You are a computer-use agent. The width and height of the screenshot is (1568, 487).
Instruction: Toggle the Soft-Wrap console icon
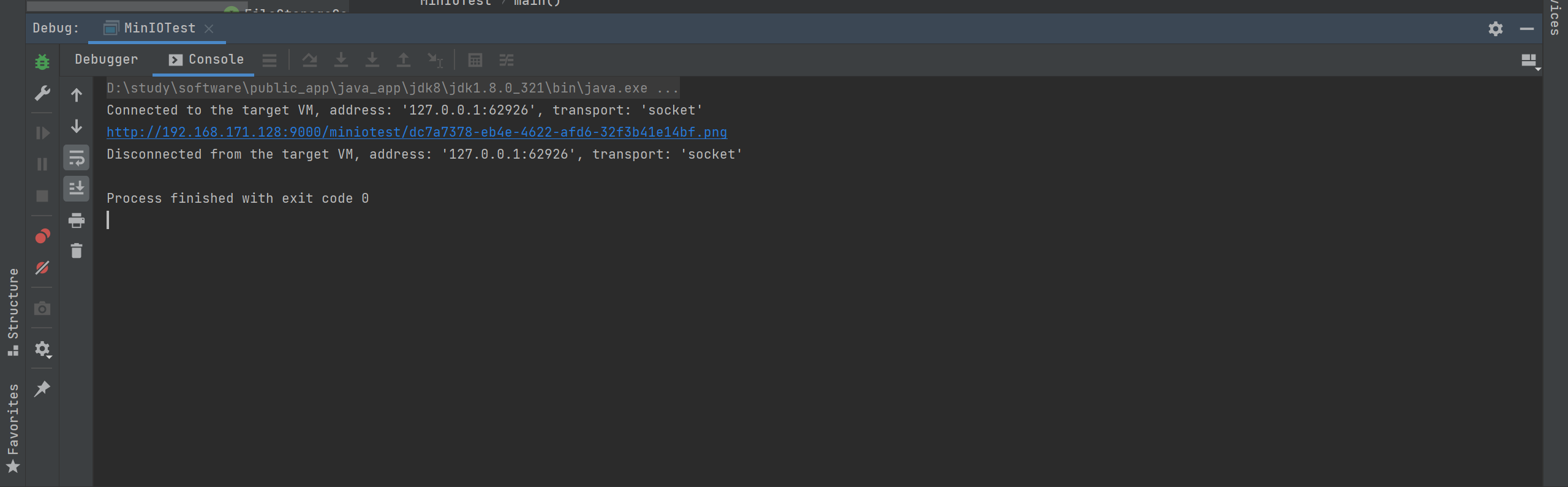pyautogui.click(x=77, y=158)
